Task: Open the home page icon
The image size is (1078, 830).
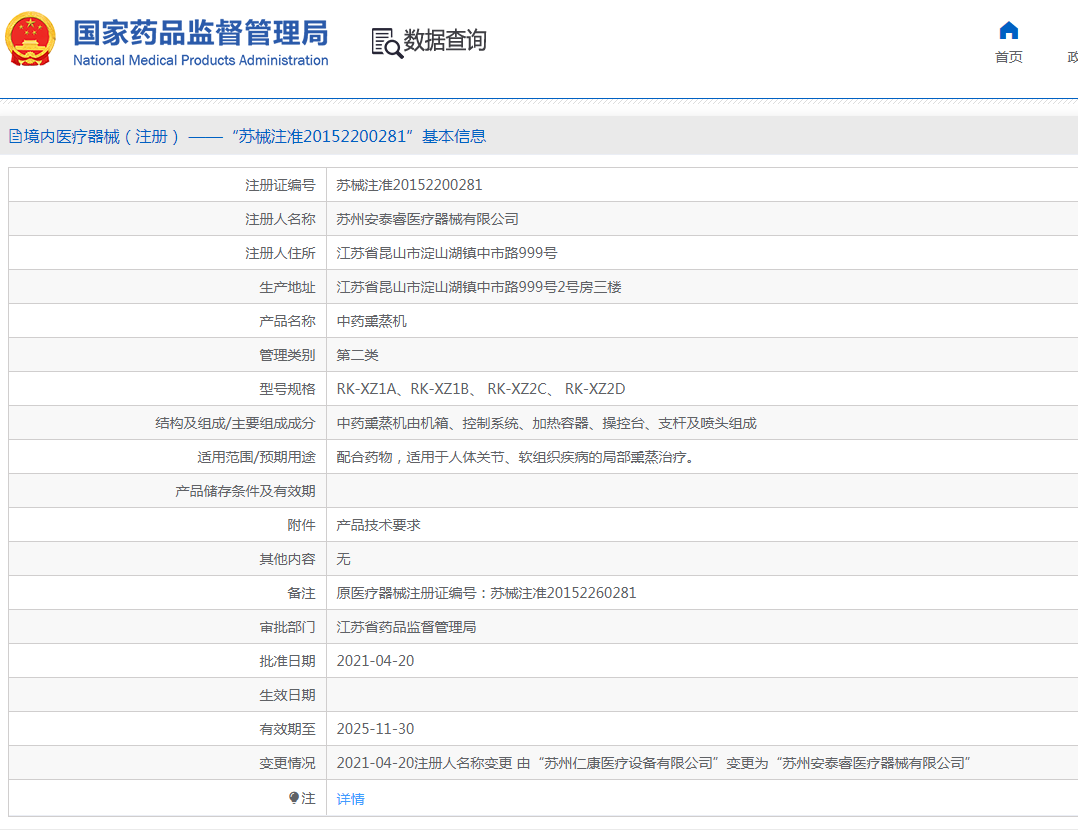Action: pos(1009,30)
